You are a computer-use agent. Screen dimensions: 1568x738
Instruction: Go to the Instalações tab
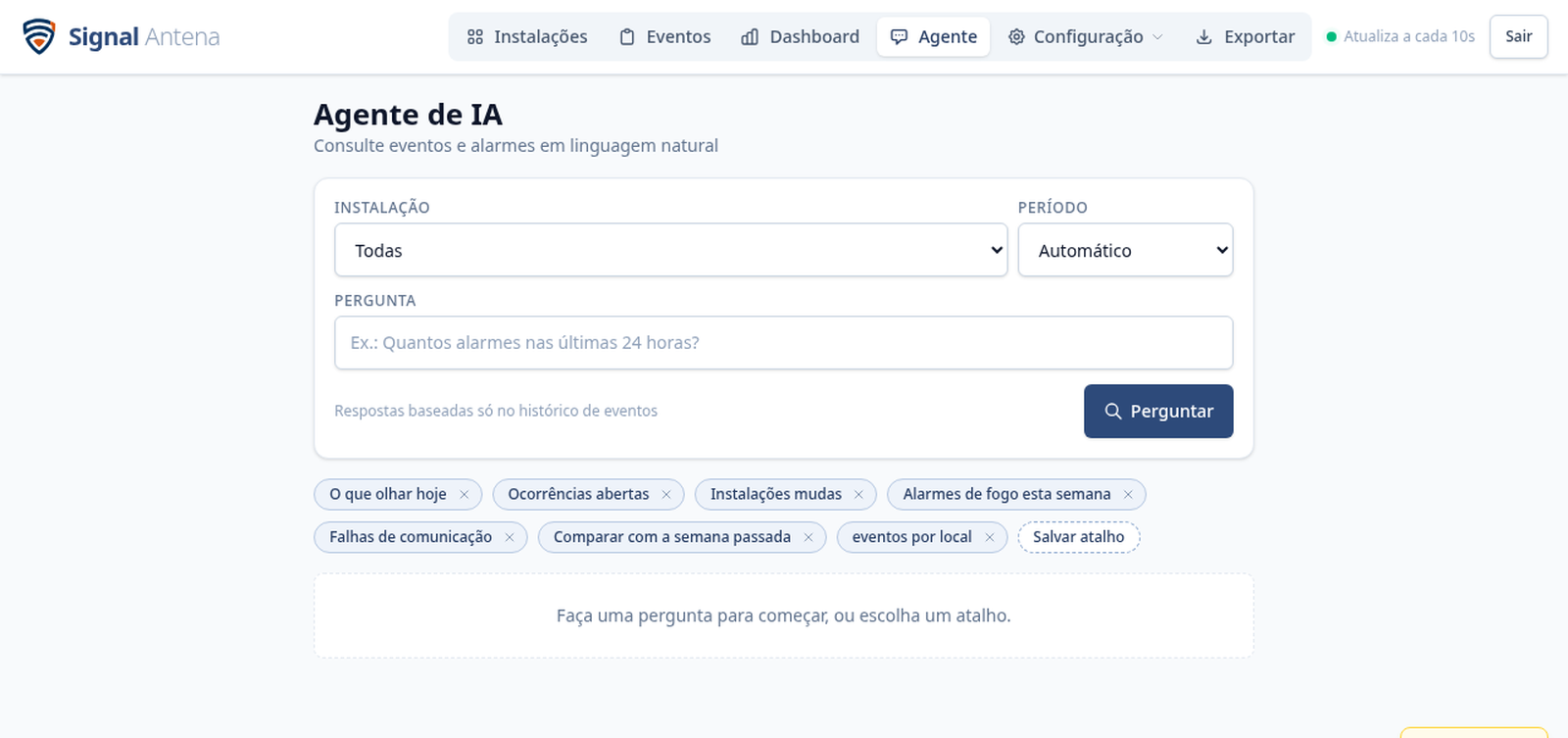[x=527, y=37]
